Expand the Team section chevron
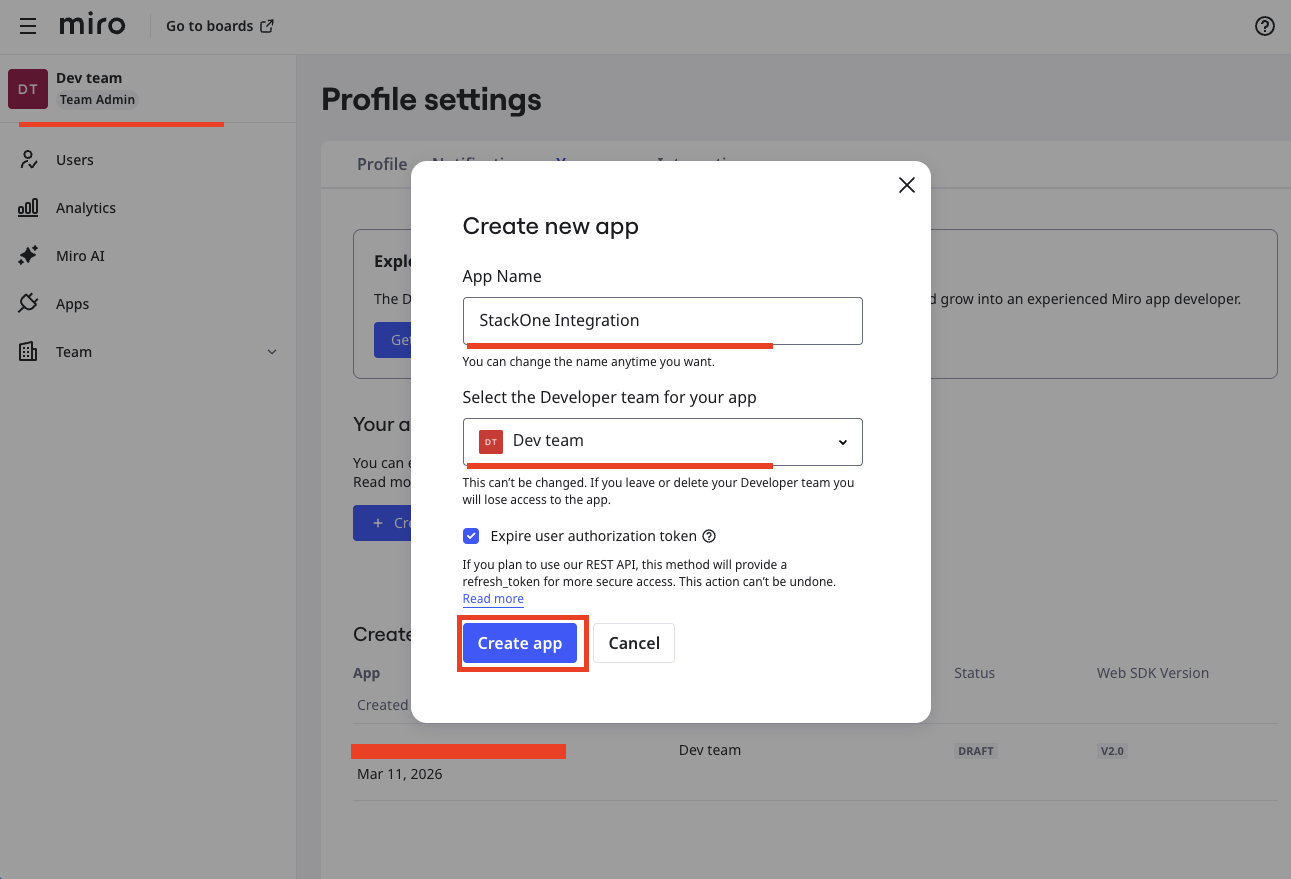The height and width of the screenshot is (879, 1291). click(x=272, y=352)
